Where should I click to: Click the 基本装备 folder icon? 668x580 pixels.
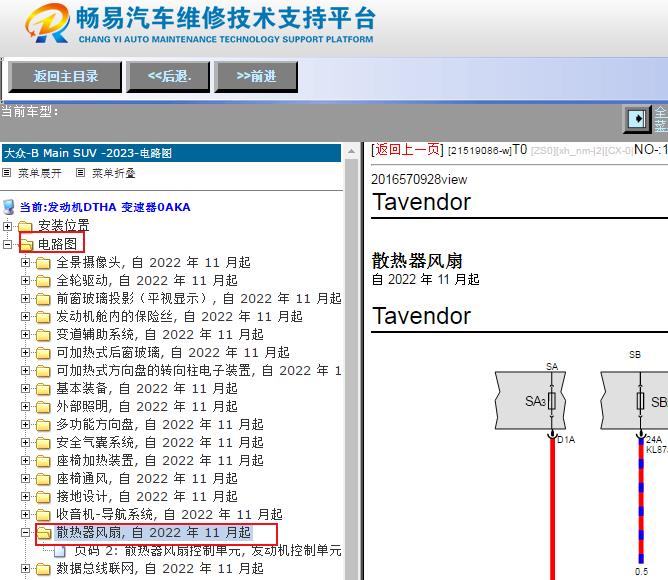pyautogui.click(x=43, y=389)
